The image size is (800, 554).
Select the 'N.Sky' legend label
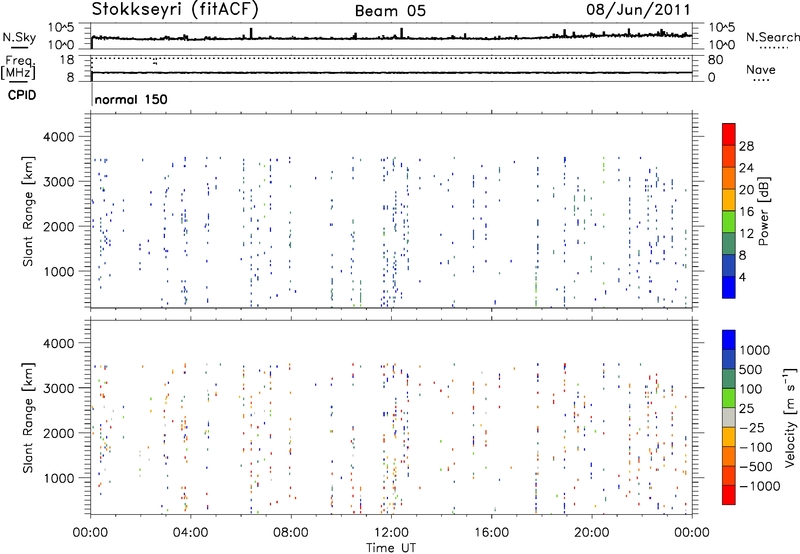point(19,37)
